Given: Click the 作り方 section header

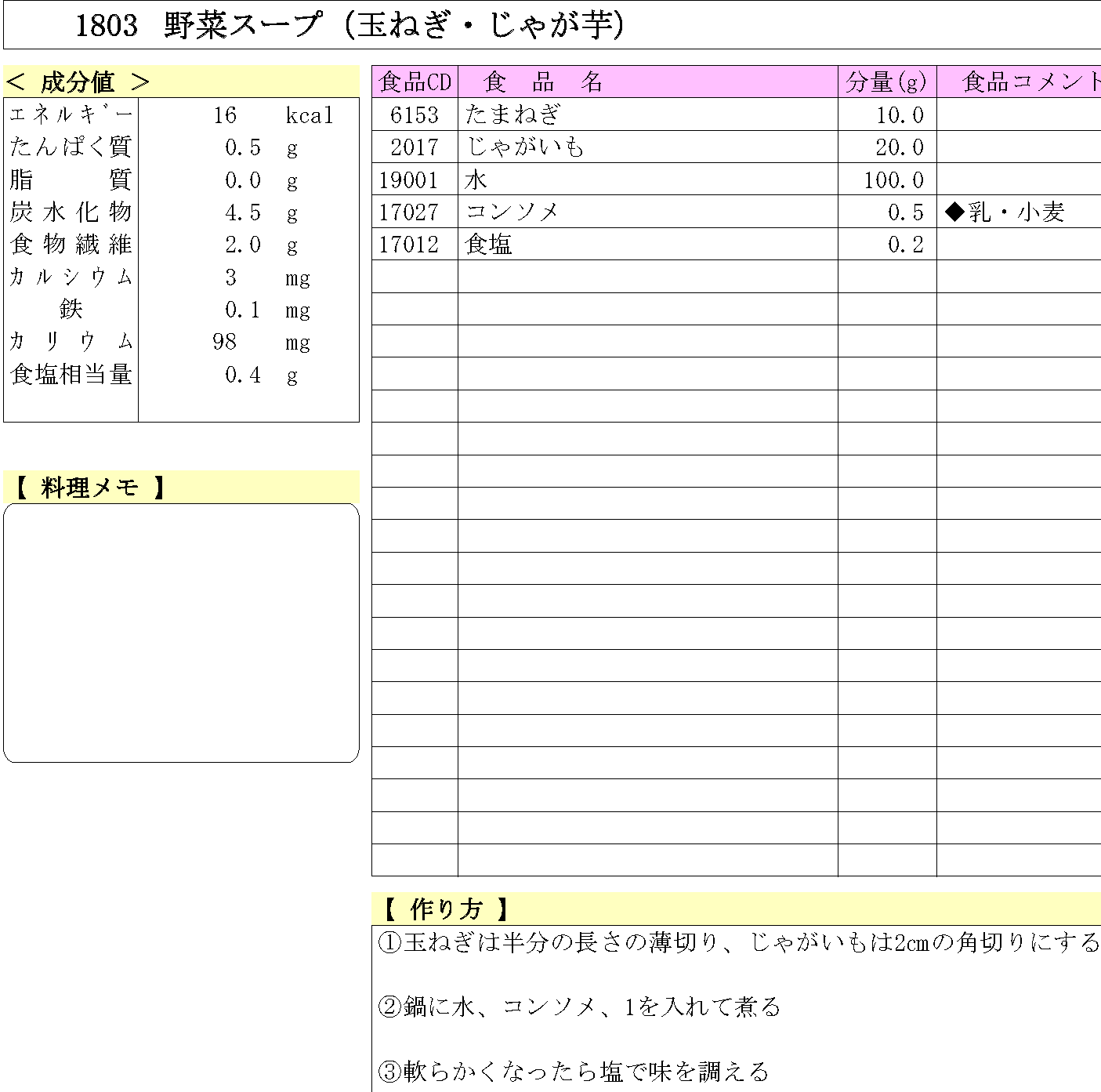Looking at the screenshot, I should pos(445,909).
